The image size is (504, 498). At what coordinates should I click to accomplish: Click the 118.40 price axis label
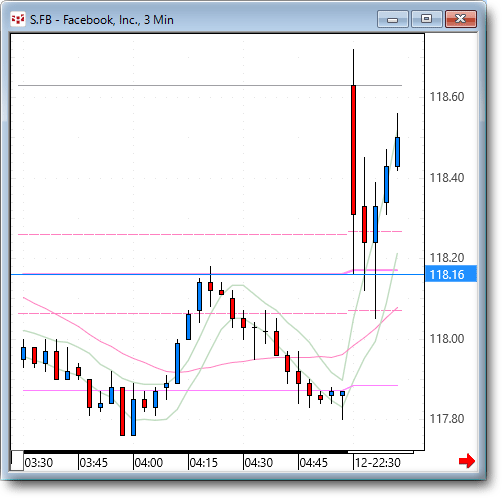click(x=447, y=177)
